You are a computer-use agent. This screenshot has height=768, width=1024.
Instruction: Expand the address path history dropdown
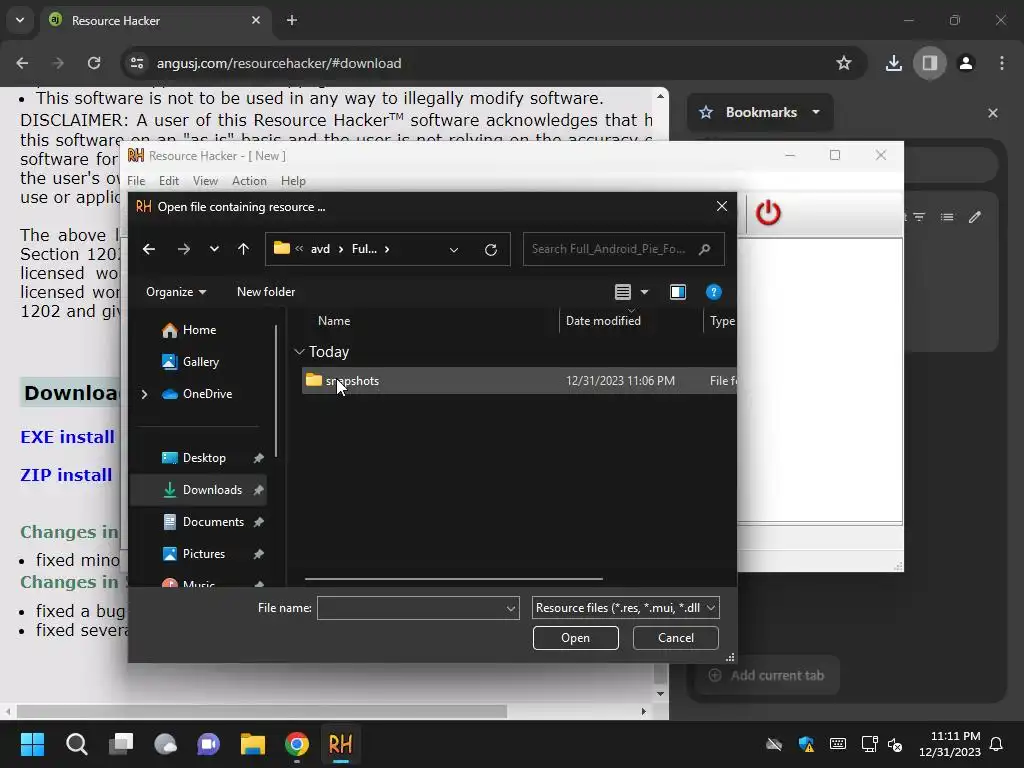453,249
